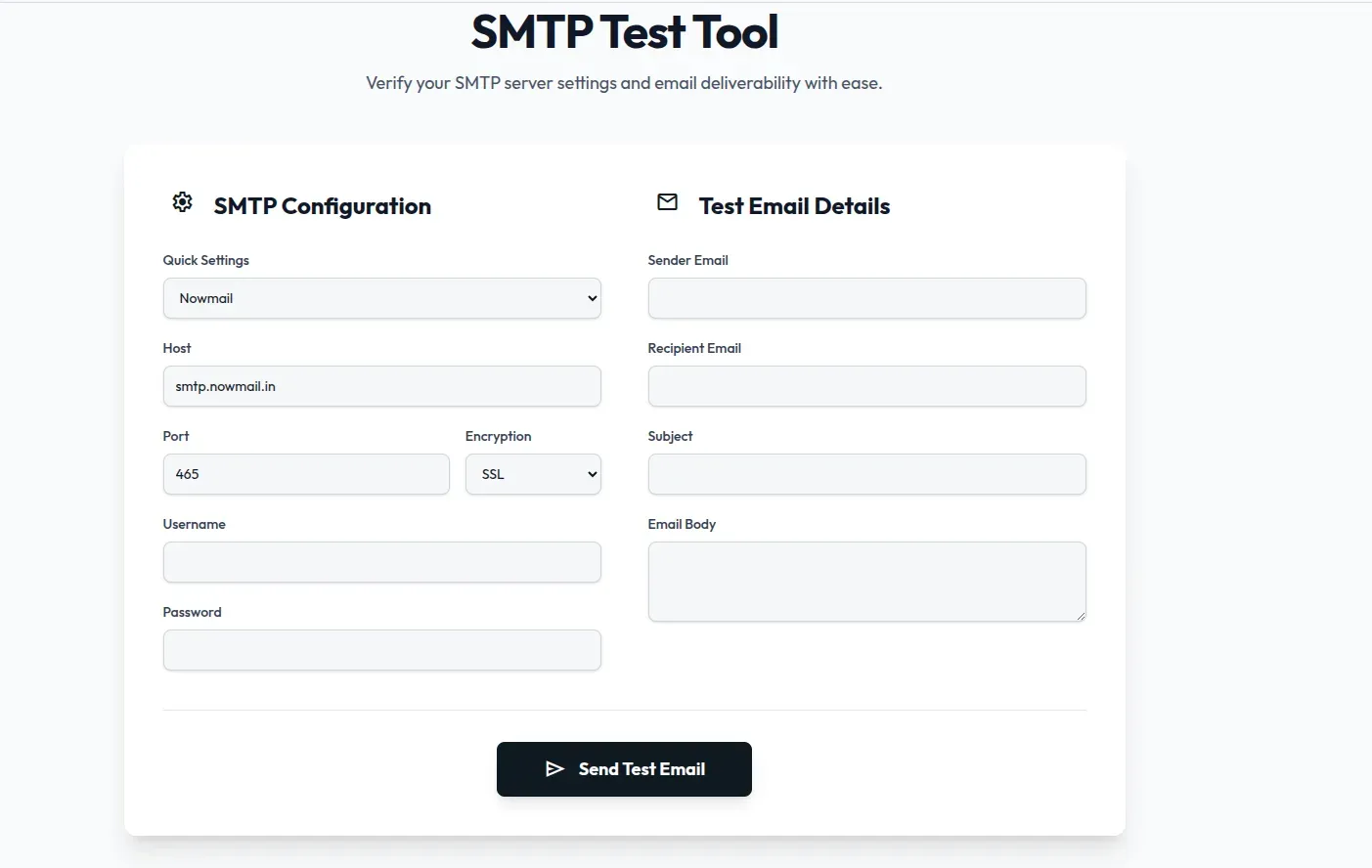Screen dimensions: 1372x868
Task: Click the SMTP Test Tool heading
Action: tap(624, 31)
